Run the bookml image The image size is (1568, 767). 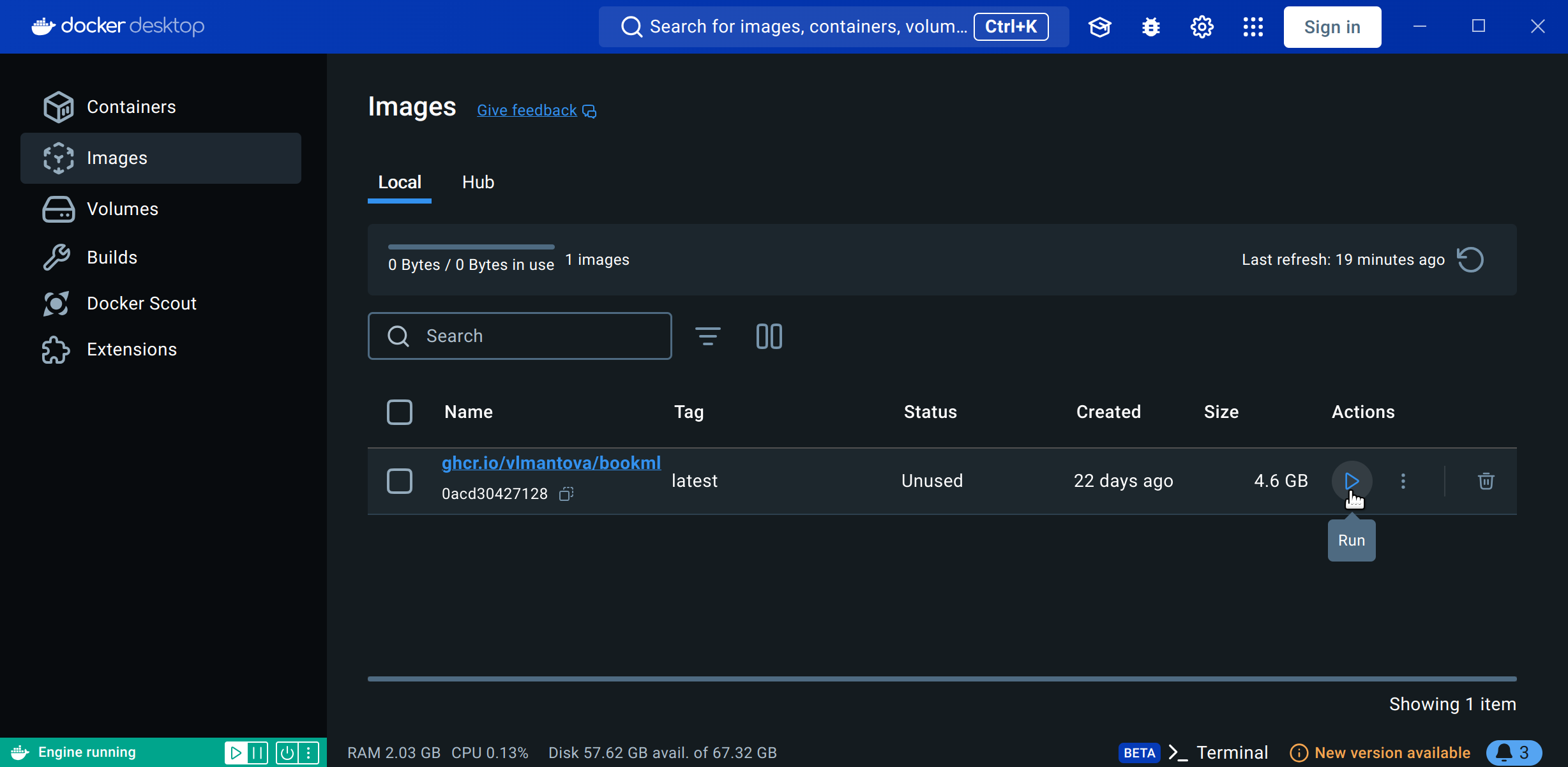click(x=1352, y=480)
